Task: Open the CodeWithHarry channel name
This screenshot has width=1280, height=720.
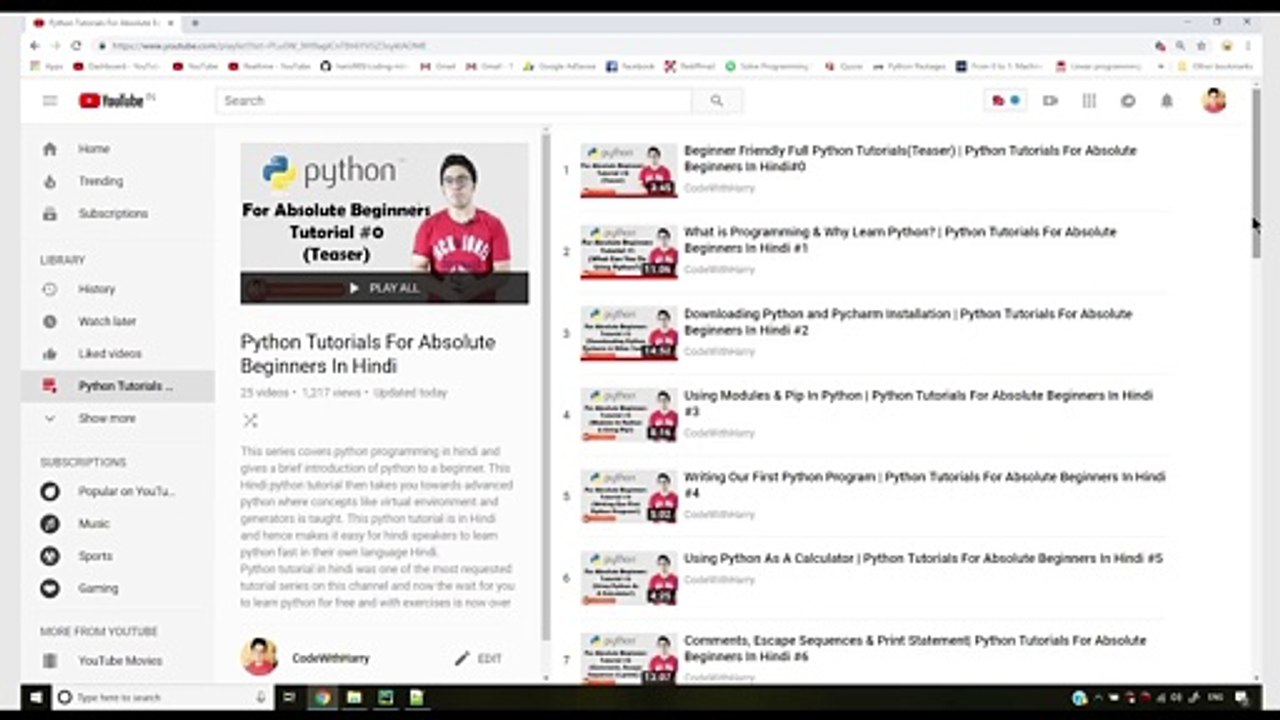Action: [331, 658]
